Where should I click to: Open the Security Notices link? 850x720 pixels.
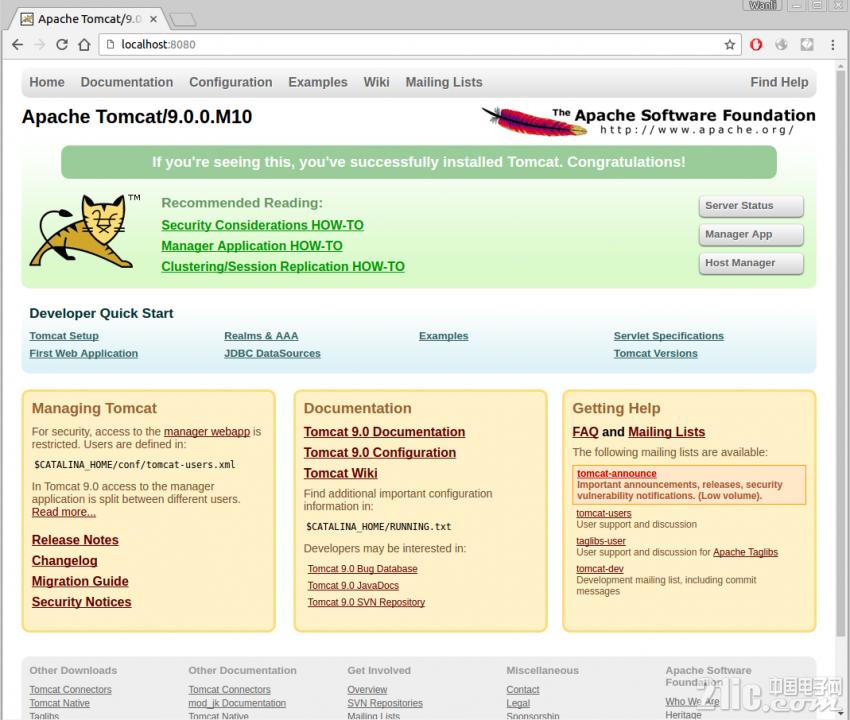(81, 602)
